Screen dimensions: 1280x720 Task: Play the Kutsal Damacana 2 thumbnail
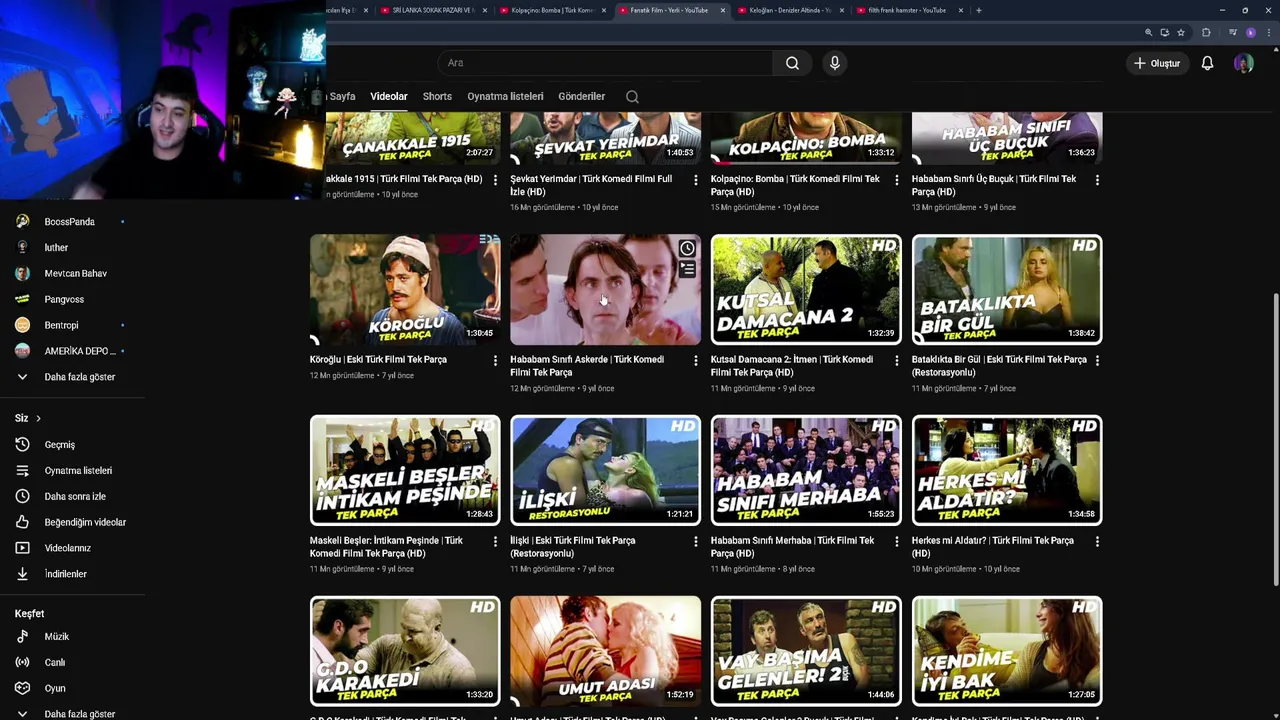pyautogui.click(x=806, y=290)
